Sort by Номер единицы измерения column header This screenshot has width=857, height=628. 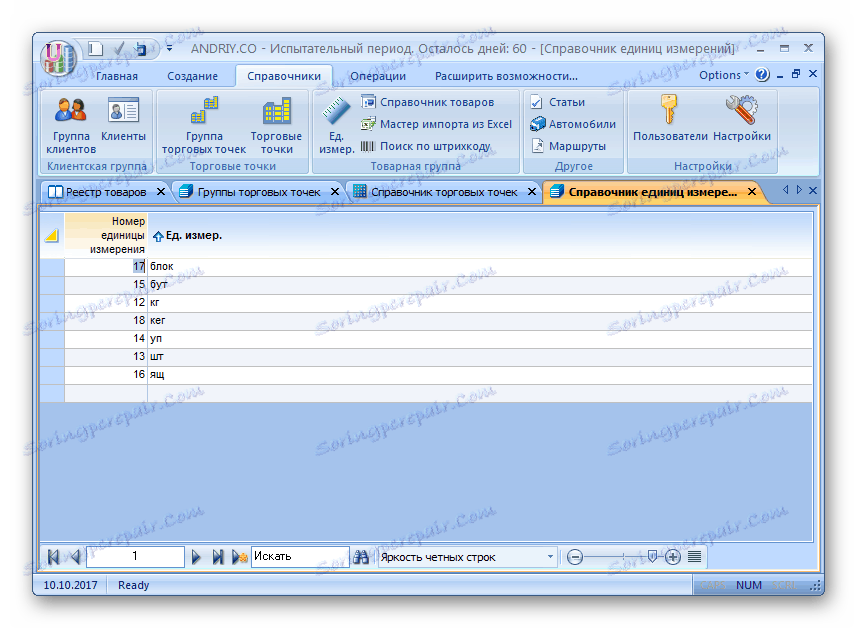[106, 236]
